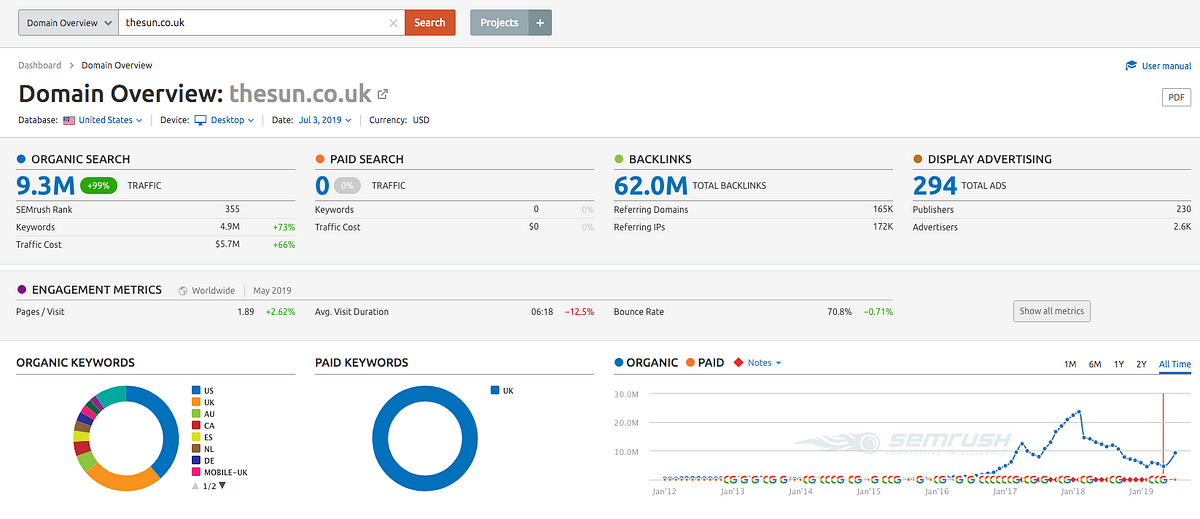The image size is (1200, 519).
Task: Select the All Time range tab
Action: (x=1175, y=364)
